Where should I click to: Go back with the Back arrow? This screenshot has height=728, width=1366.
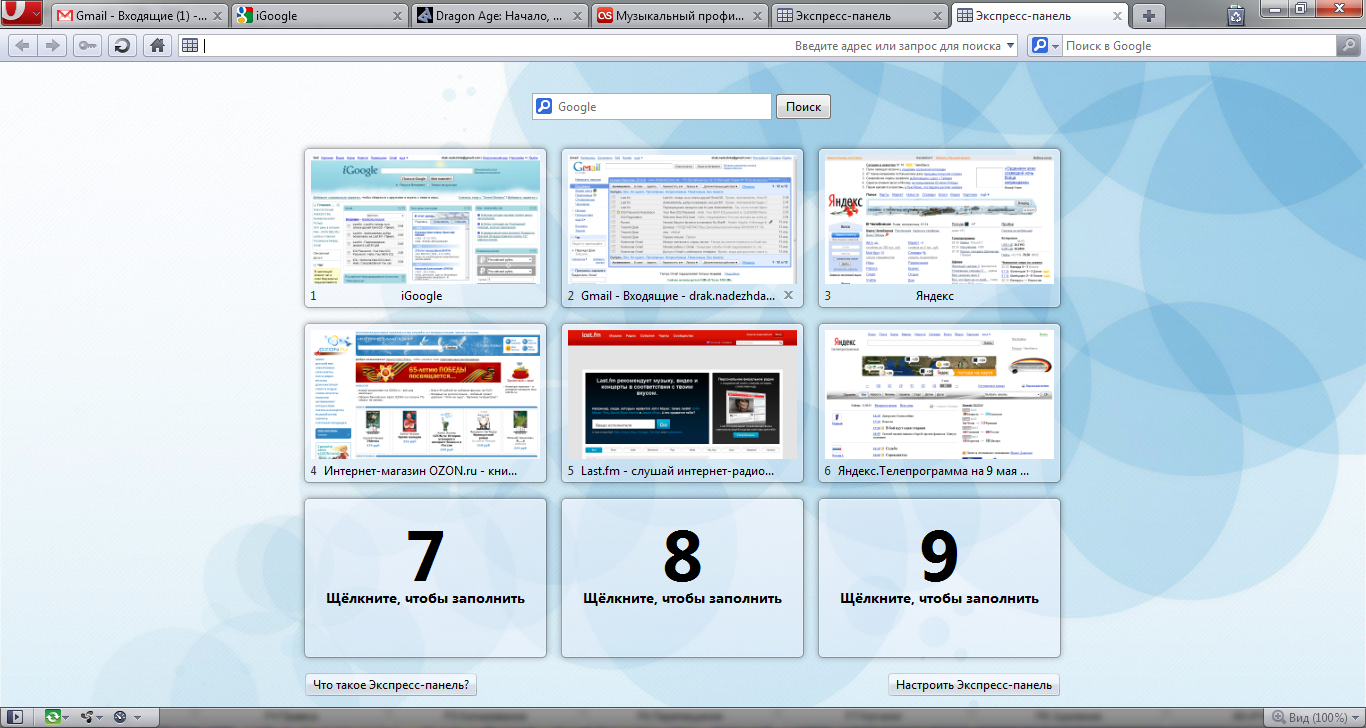pos(23,46)
